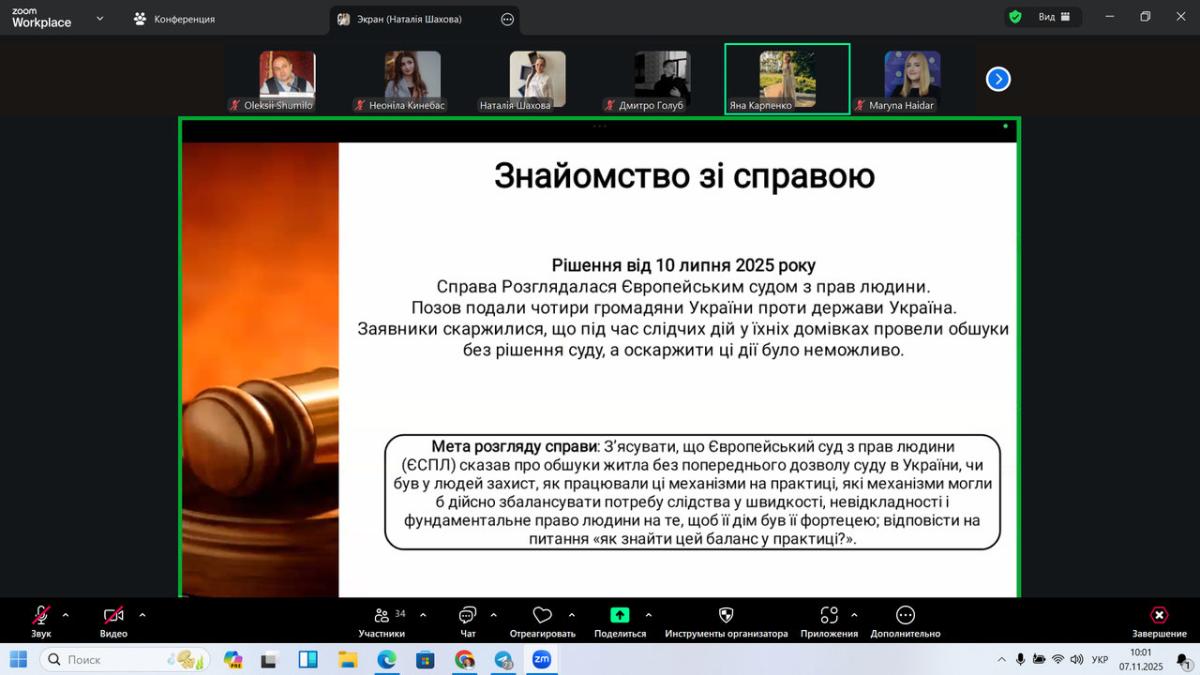The height and width of the screenshot is (675, 1200).
Task: End the meeting with Завершение
Action: (x=1158, y=616)
